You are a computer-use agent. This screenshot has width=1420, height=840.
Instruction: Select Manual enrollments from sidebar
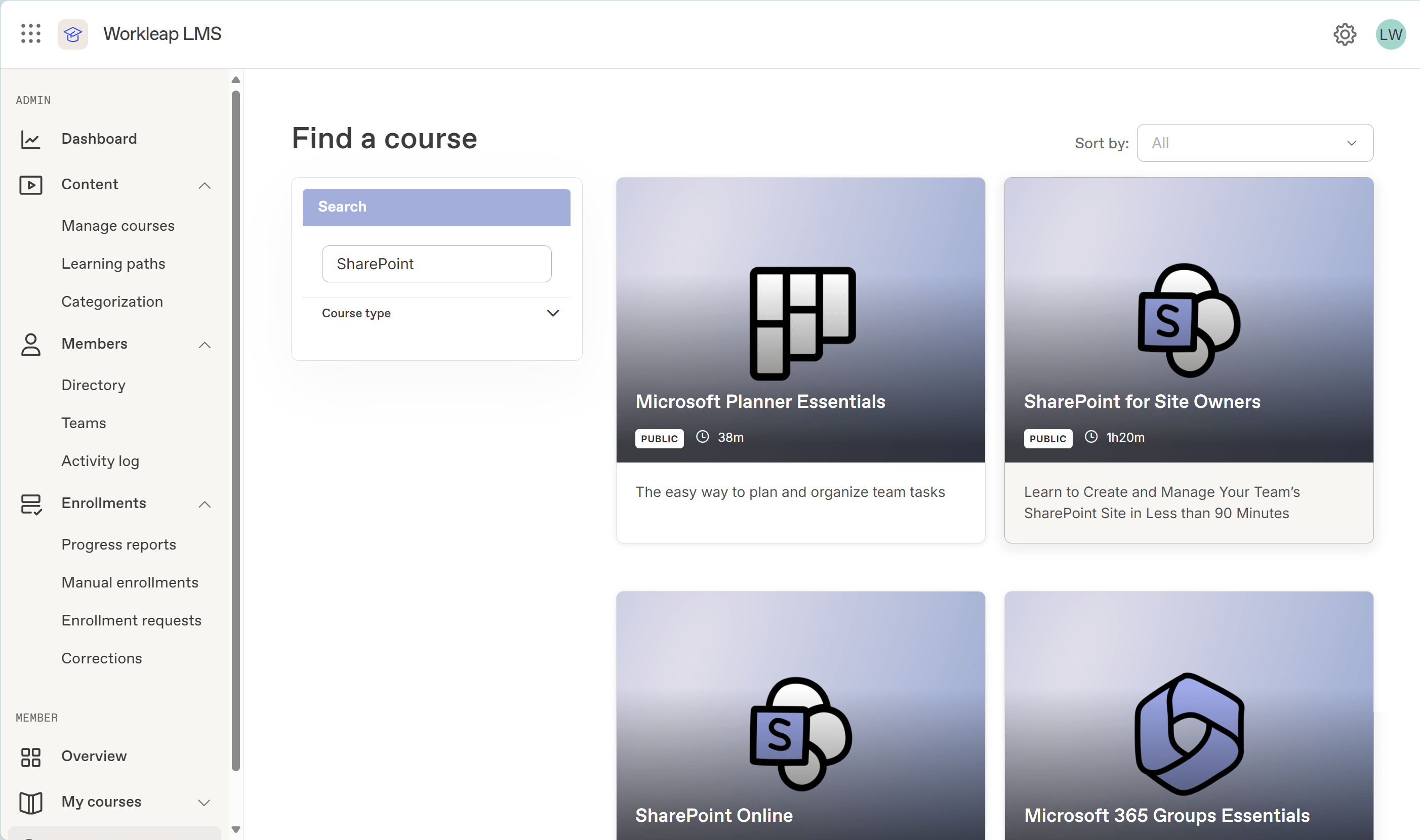pyautogui.click(x=130, y=582)
